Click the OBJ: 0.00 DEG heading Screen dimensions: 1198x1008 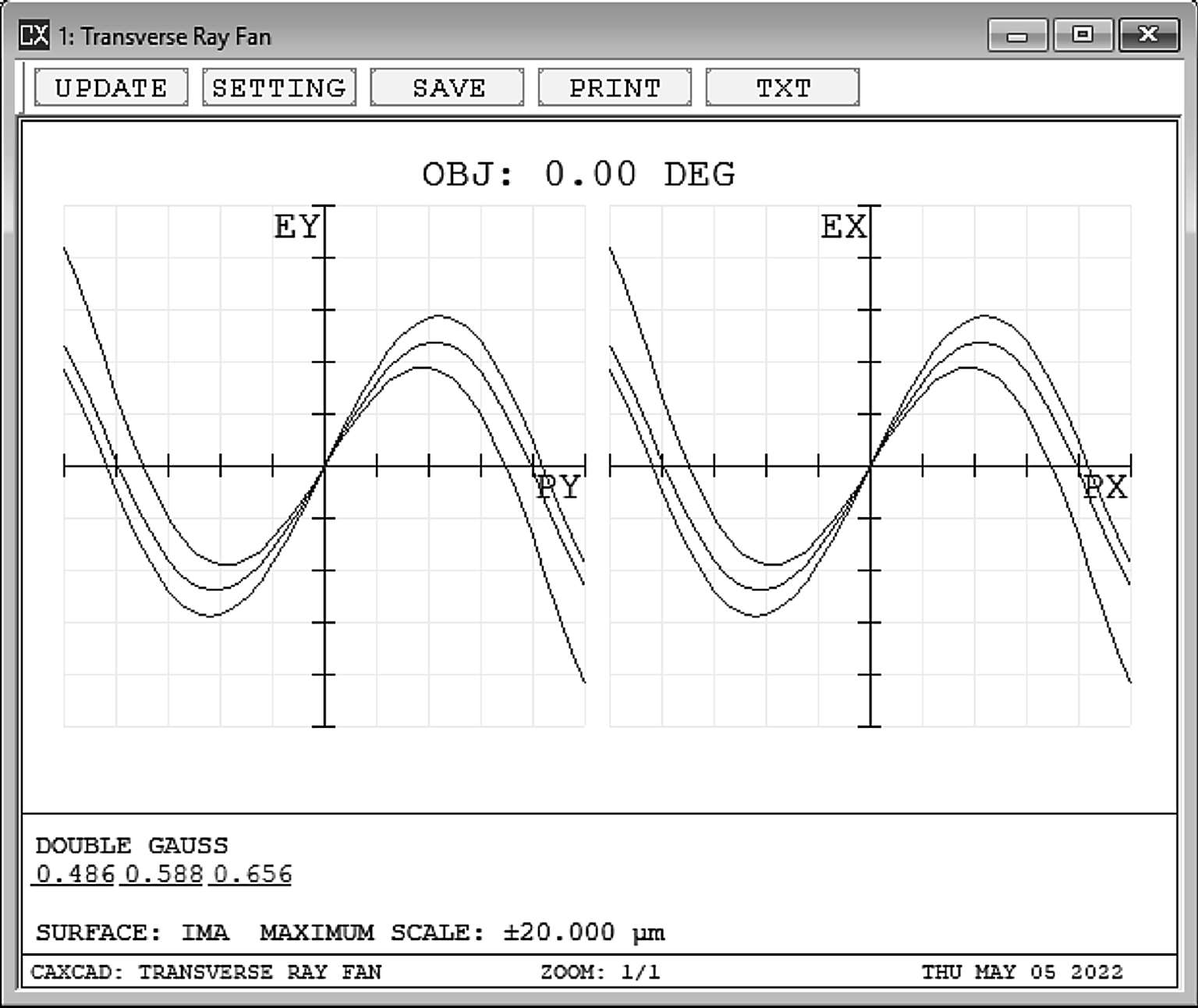click(578, 174)
